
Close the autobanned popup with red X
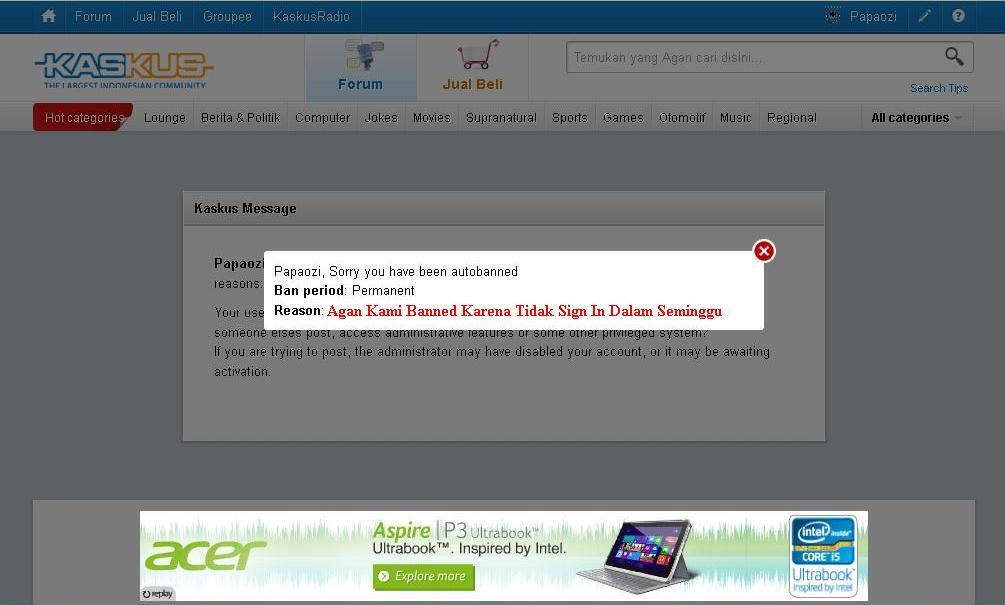point(764,251)
